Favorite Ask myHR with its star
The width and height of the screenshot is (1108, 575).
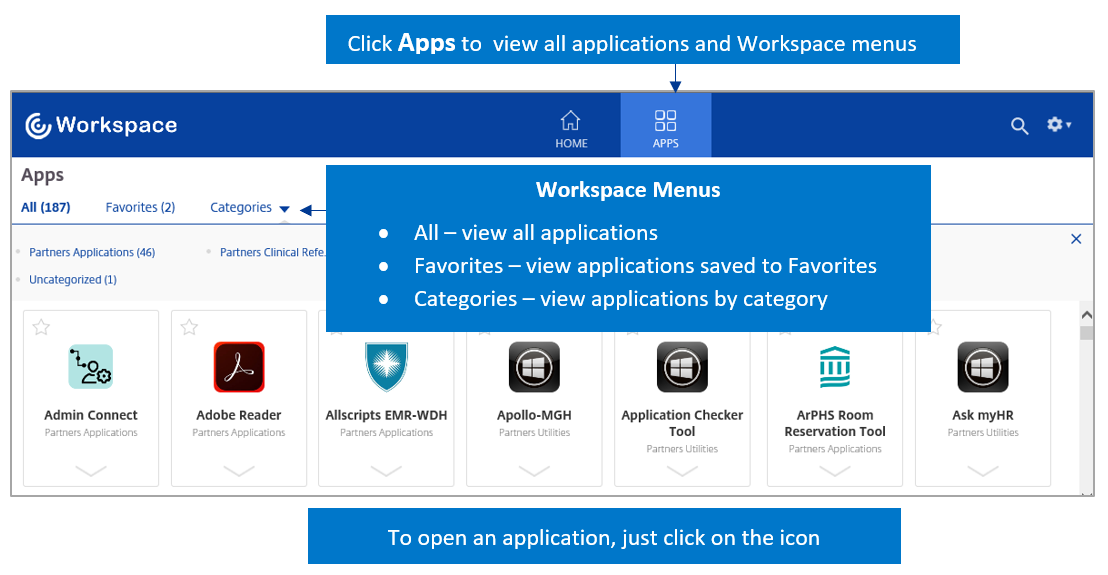coord(935,327)
